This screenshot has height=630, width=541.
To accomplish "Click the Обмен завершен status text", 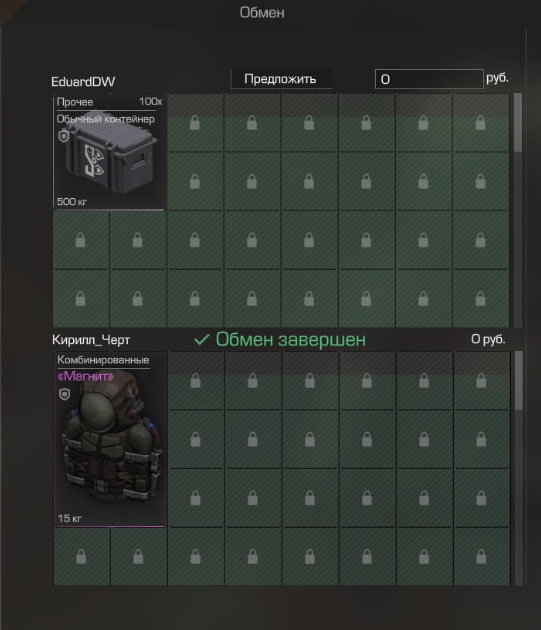I will (291, 340).
